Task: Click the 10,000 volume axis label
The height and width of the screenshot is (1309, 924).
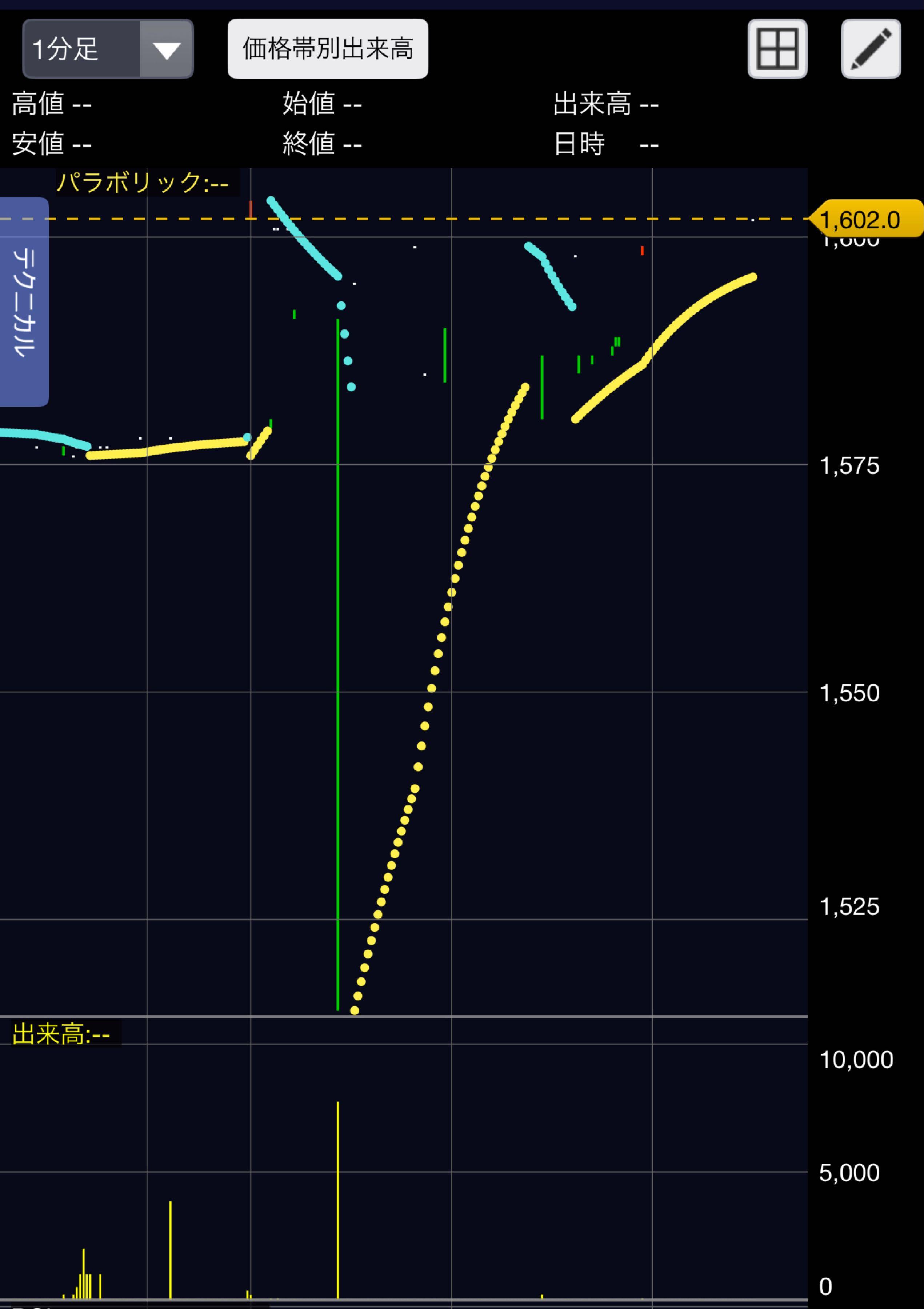Action: point(856,1060)
